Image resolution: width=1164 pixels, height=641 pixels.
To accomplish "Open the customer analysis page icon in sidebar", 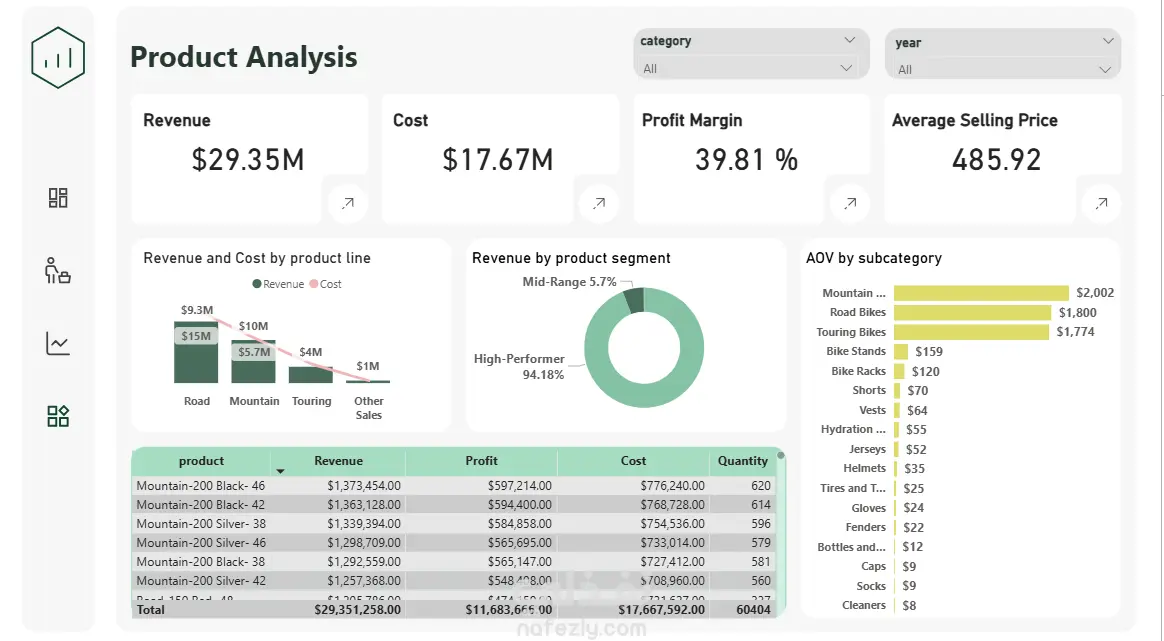I will point(58,270).
